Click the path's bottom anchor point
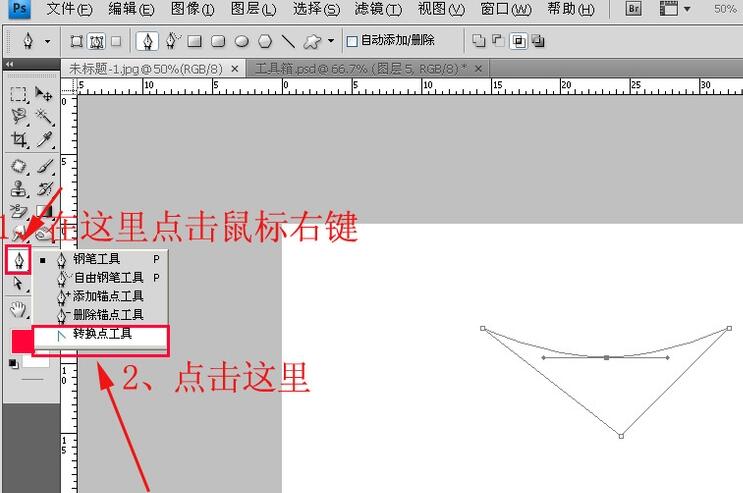This screenshot has height=493, width=743. [x=621, y=436]
